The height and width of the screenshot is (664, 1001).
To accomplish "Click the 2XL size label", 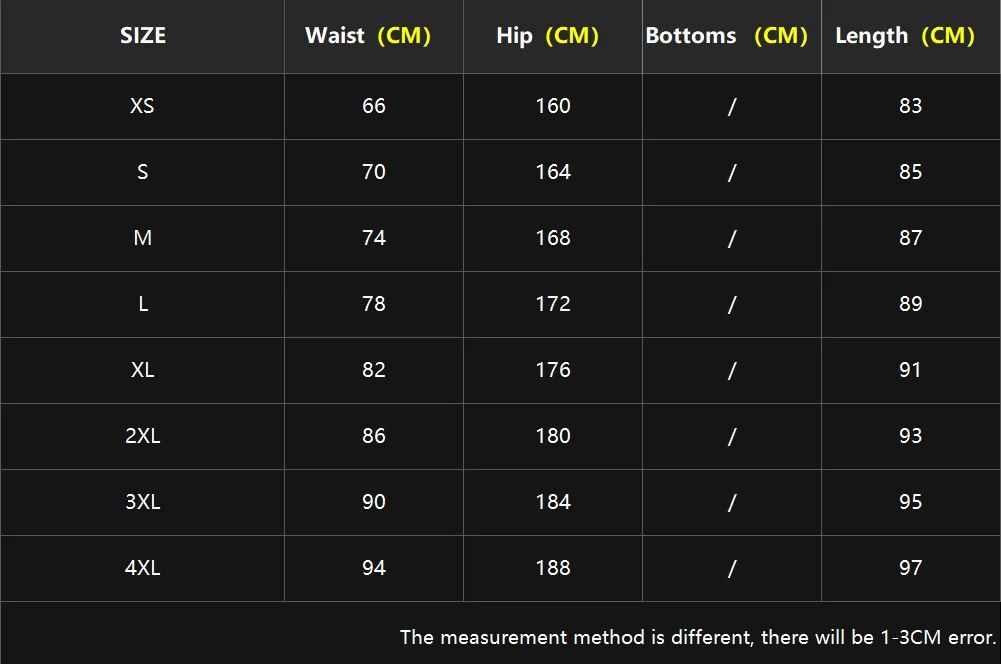I will [143, 436].
